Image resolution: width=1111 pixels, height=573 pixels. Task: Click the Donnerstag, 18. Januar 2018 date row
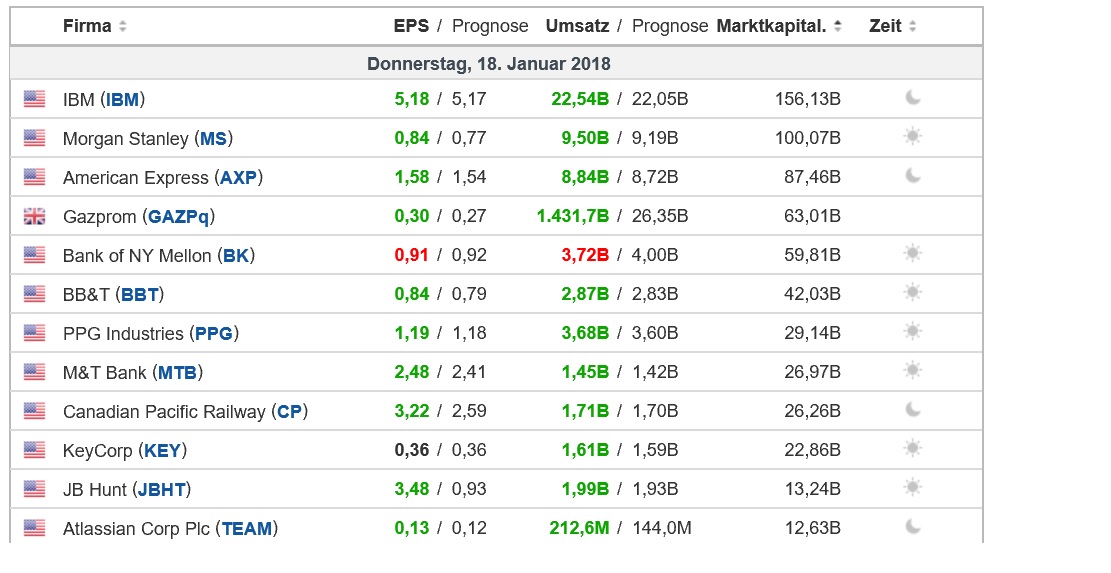pos(489,63)
